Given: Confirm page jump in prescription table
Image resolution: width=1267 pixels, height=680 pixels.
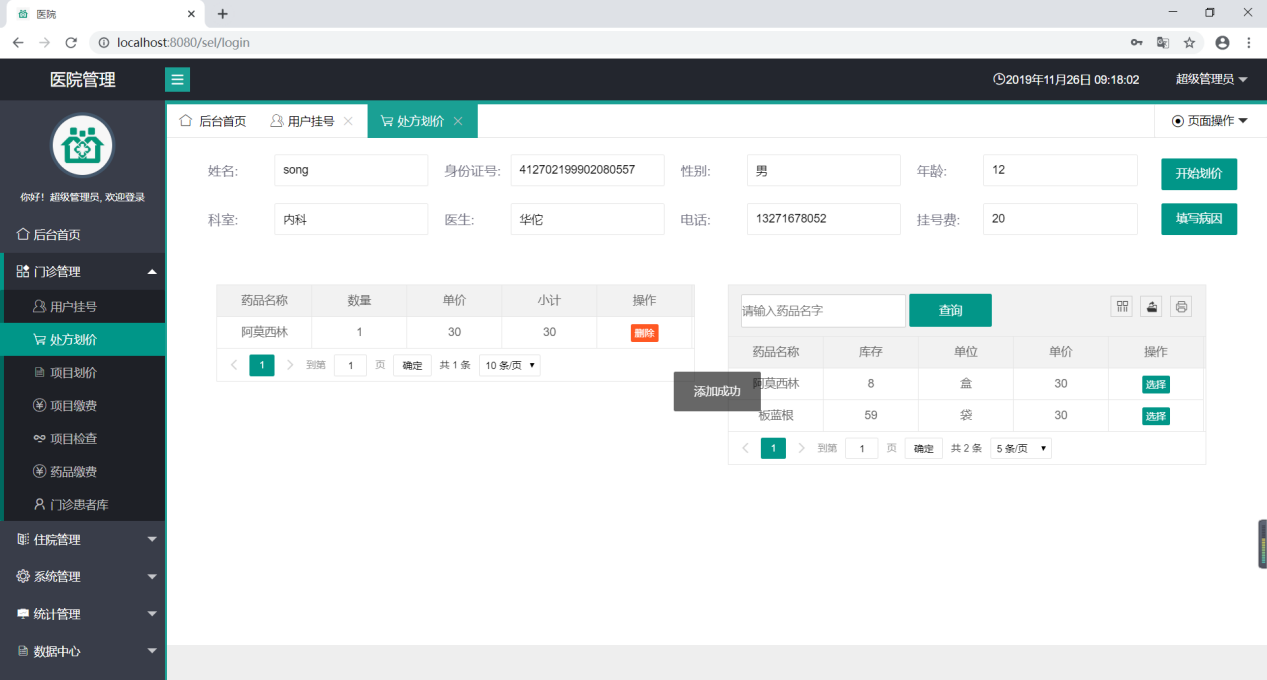Looking at the screenshot, I should point(412,365).
